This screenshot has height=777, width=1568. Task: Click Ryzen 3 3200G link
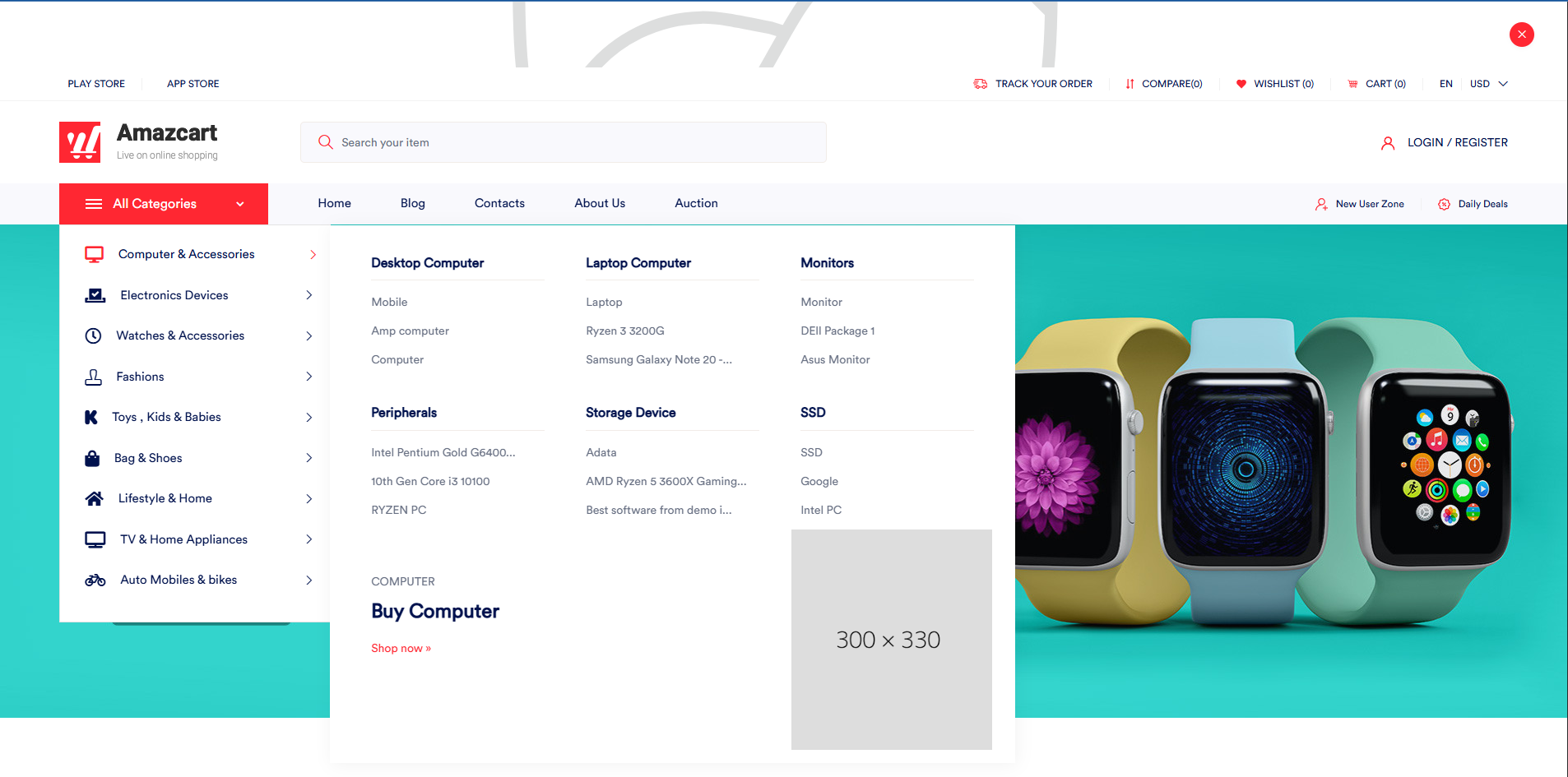(625, 331)
